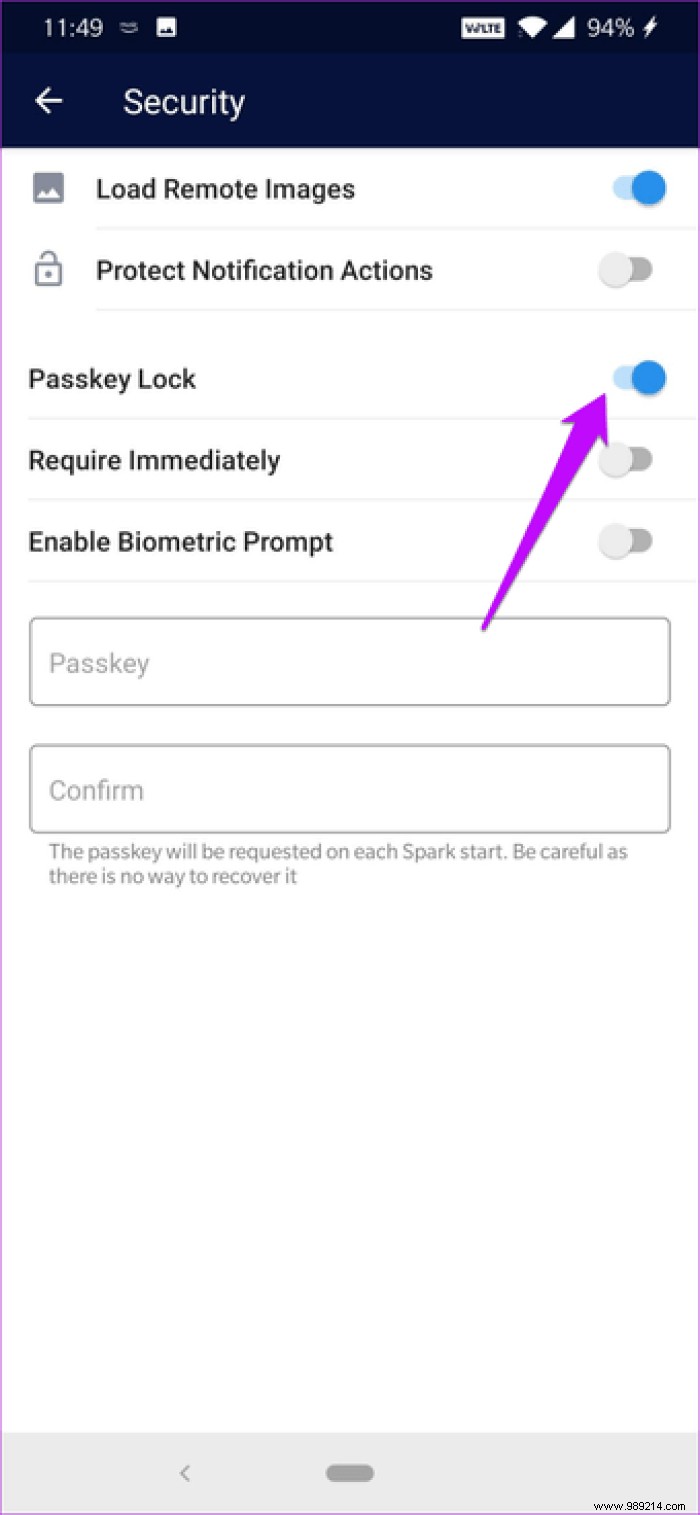The width and height of the screenshot is (700, 1515).
Task: Enable Protect Notification Actions
Action: coord(627,270)
